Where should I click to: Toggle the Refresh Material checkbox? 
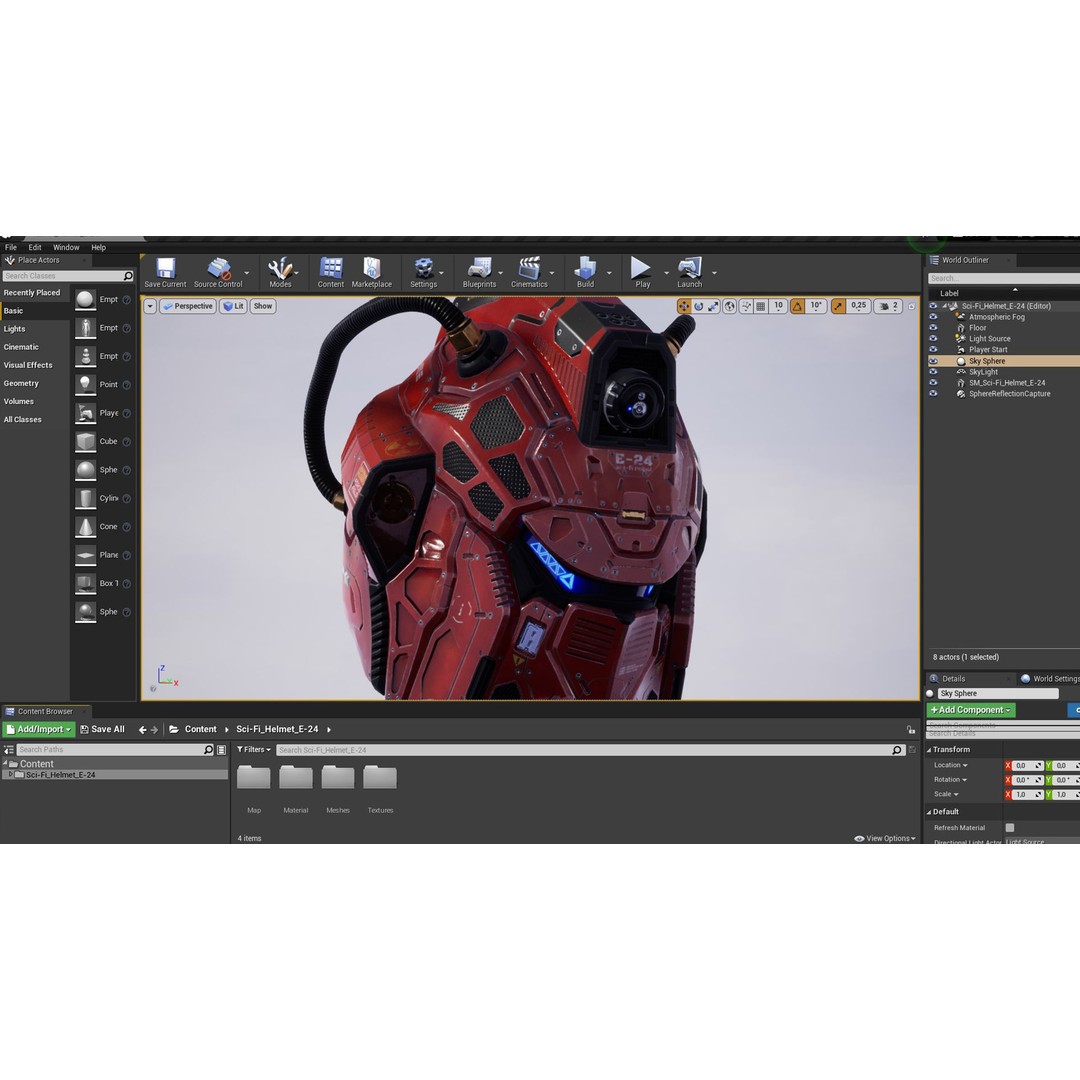1010,828
